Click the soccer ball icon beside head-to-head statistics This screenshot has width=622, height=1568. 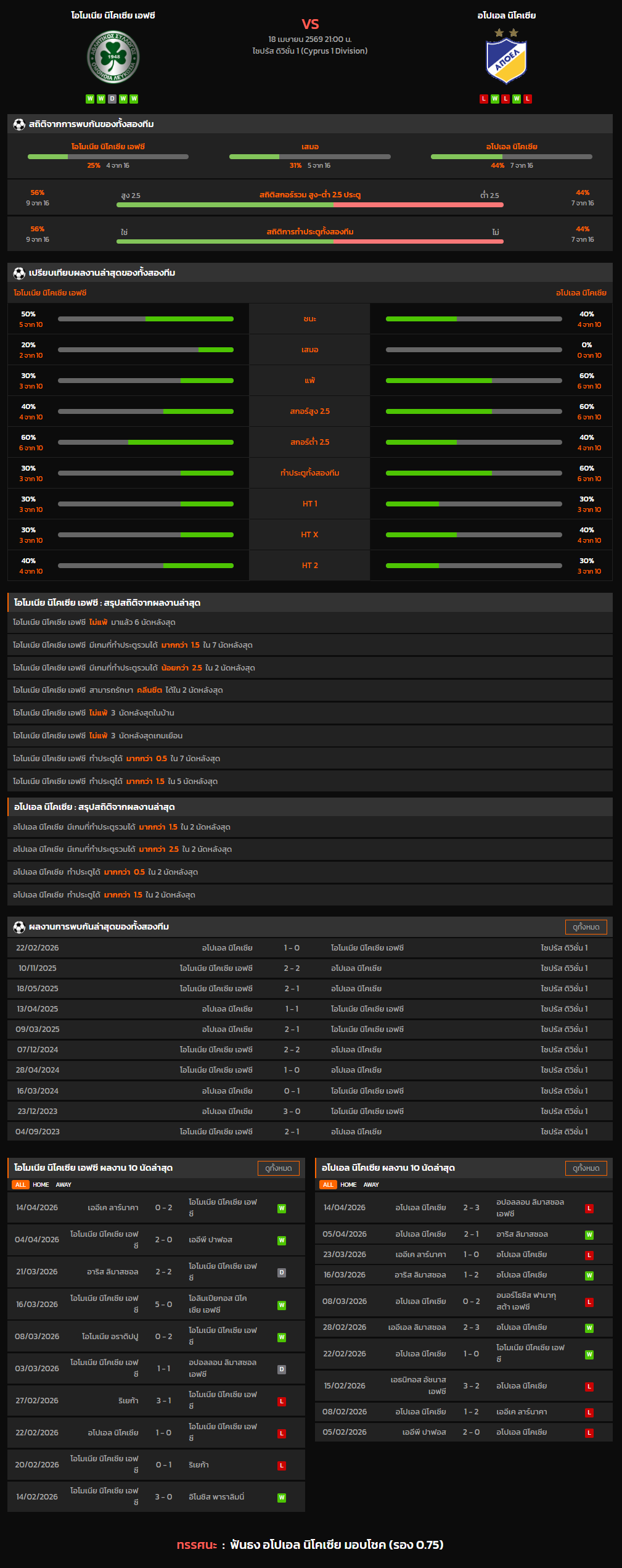coord(19,125)
